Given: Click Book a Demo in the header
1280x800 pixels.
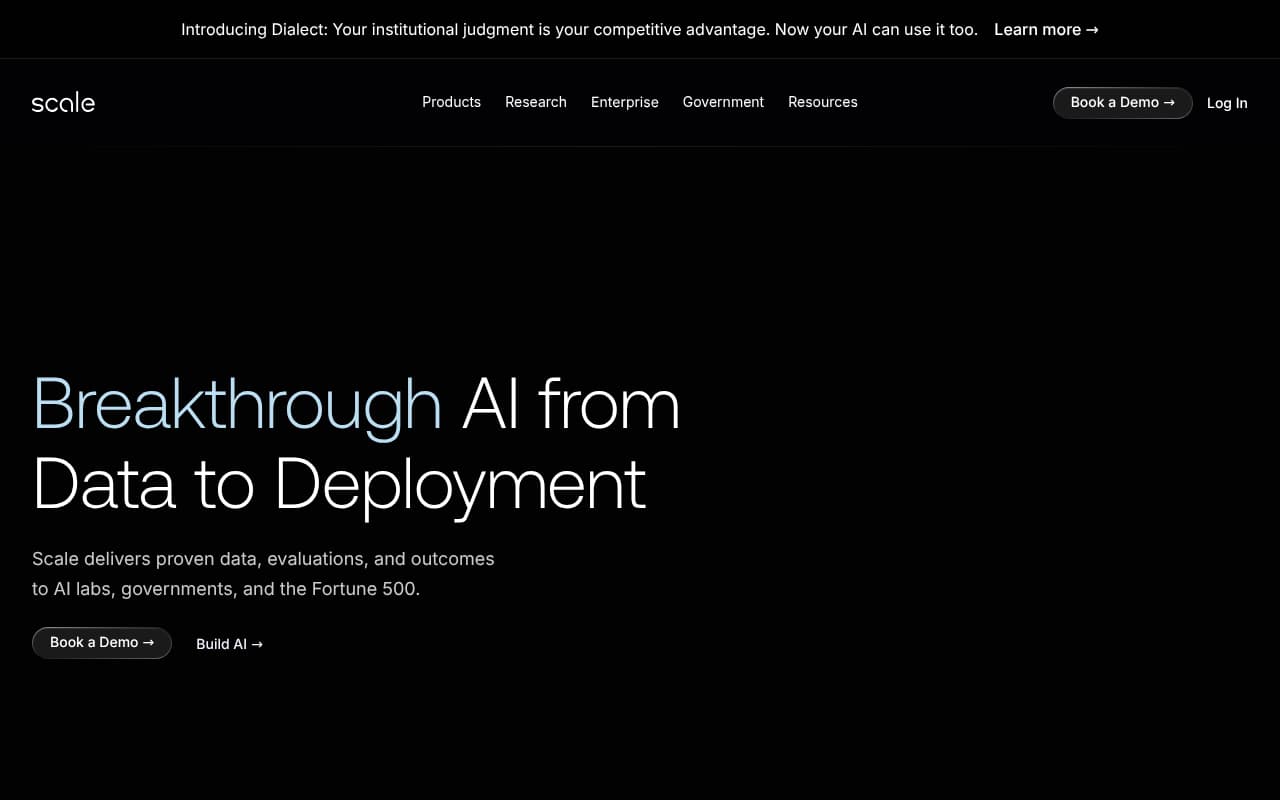Looking at the screenshot, I should pyautogui.click(x=1122, y=103).
